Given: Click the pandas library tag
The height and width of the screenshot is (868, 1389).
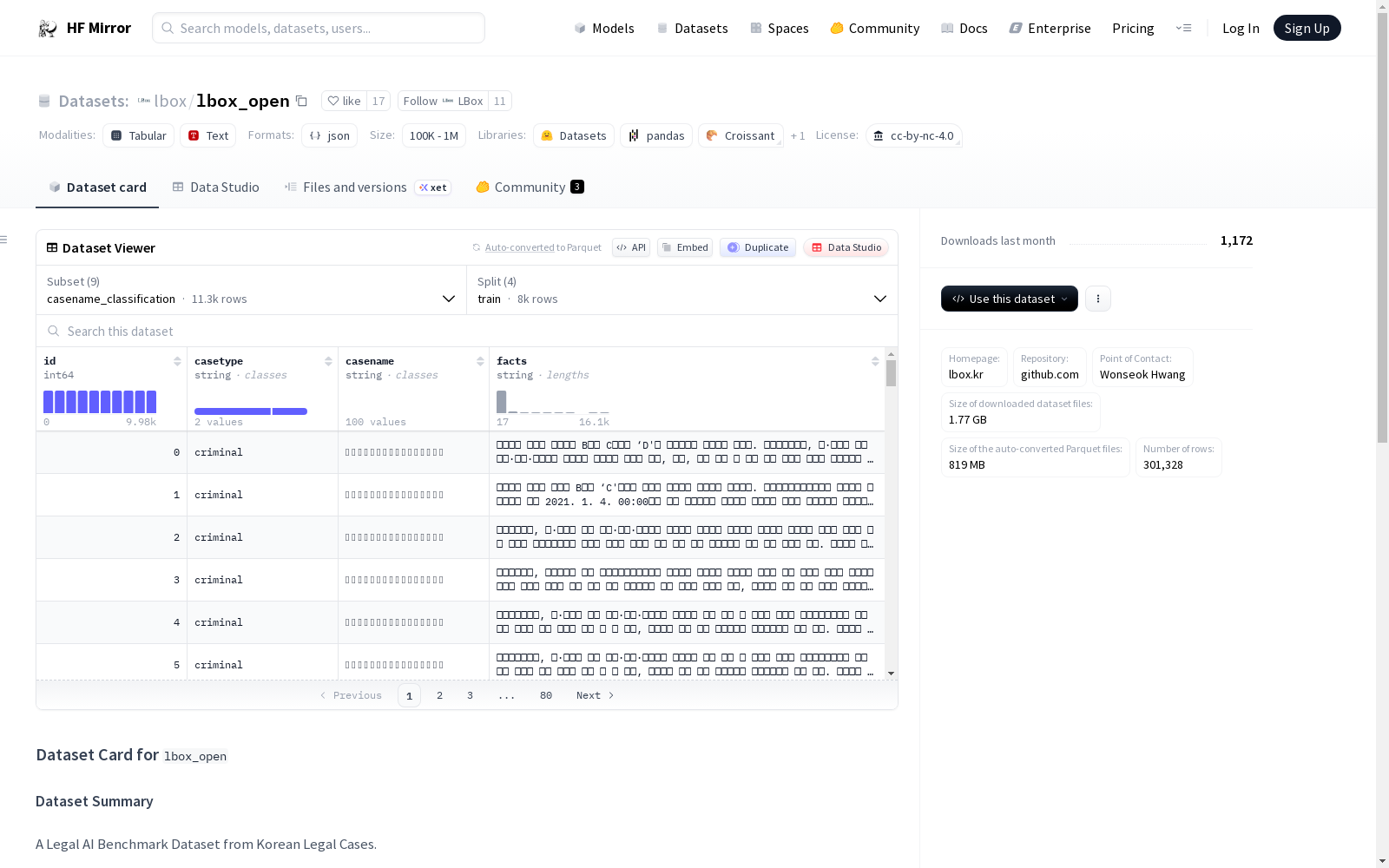Looking at the screenshot, I should (656, 135).
